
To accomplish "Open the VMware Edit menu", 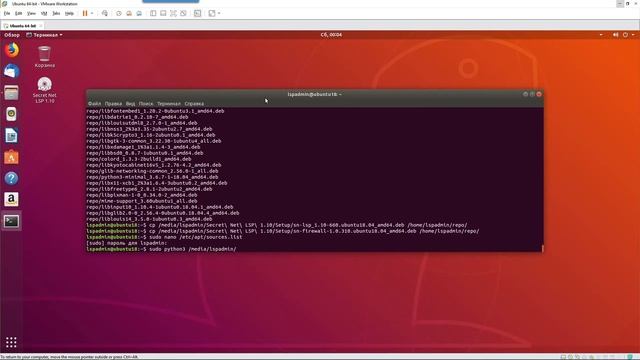I will coord(19,13).
